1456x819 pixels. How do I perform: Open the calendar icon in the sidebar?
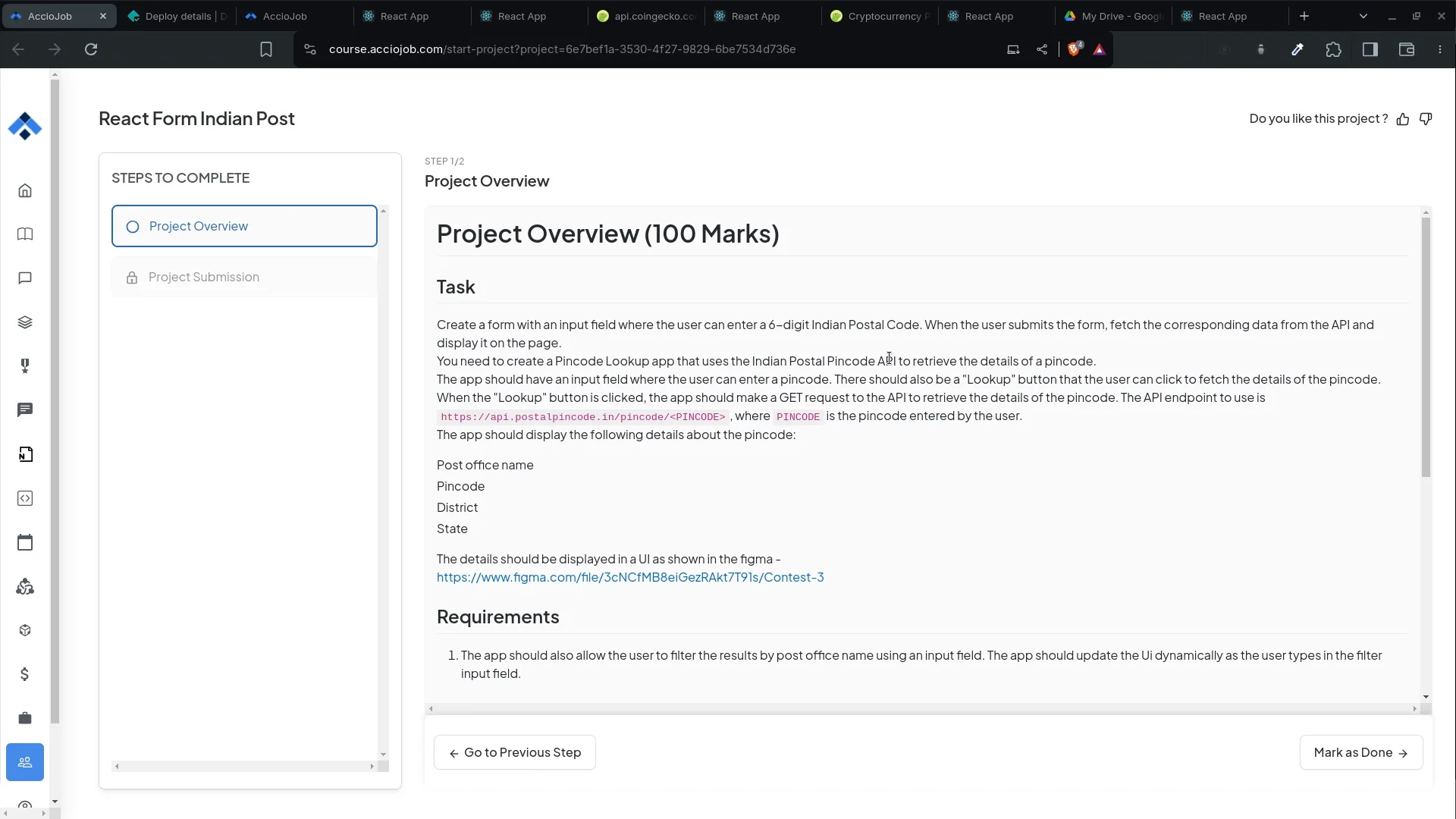[x=25, y=542]
